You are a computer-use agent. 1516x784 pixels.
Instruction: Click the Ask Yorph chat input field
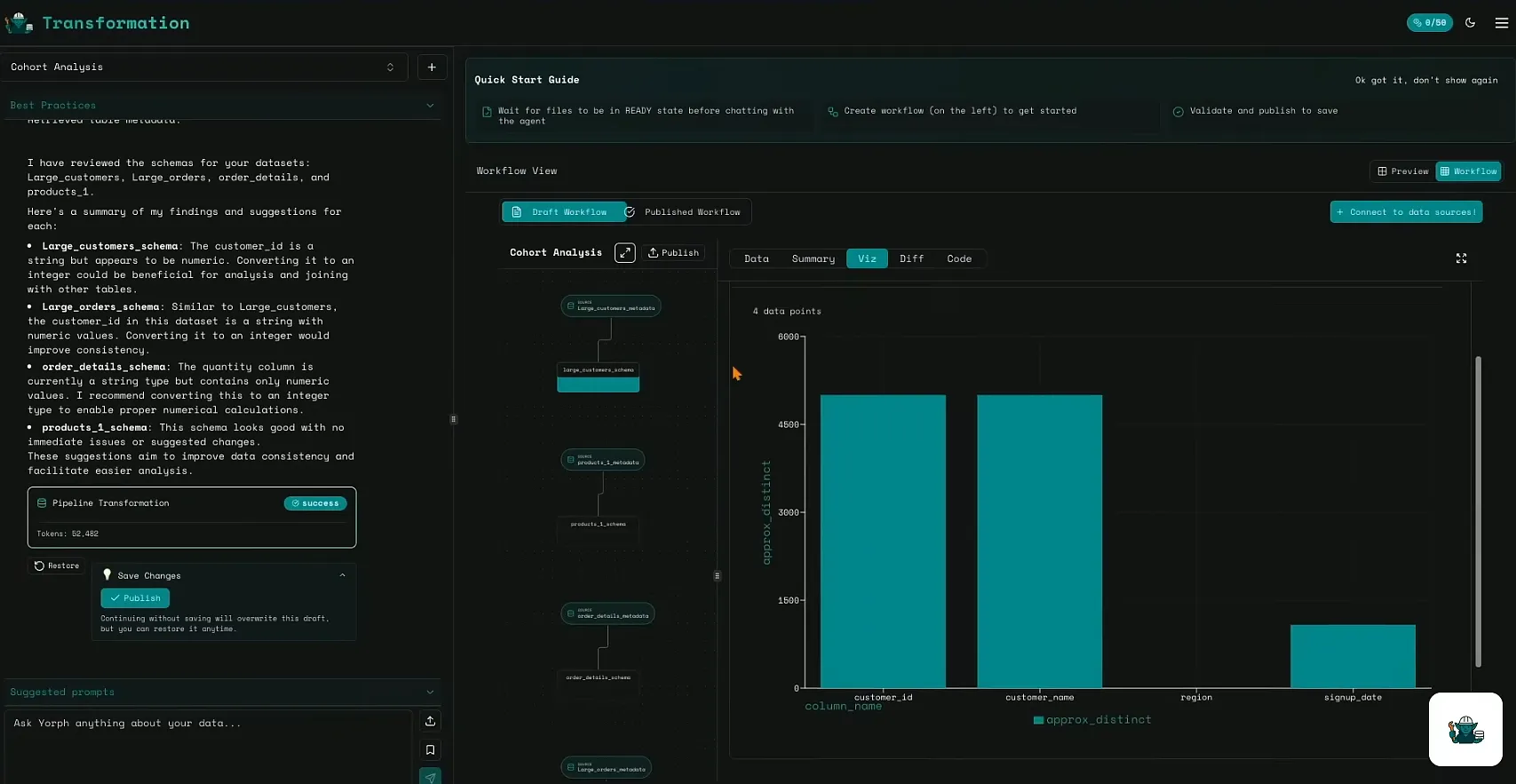point(209,737)
